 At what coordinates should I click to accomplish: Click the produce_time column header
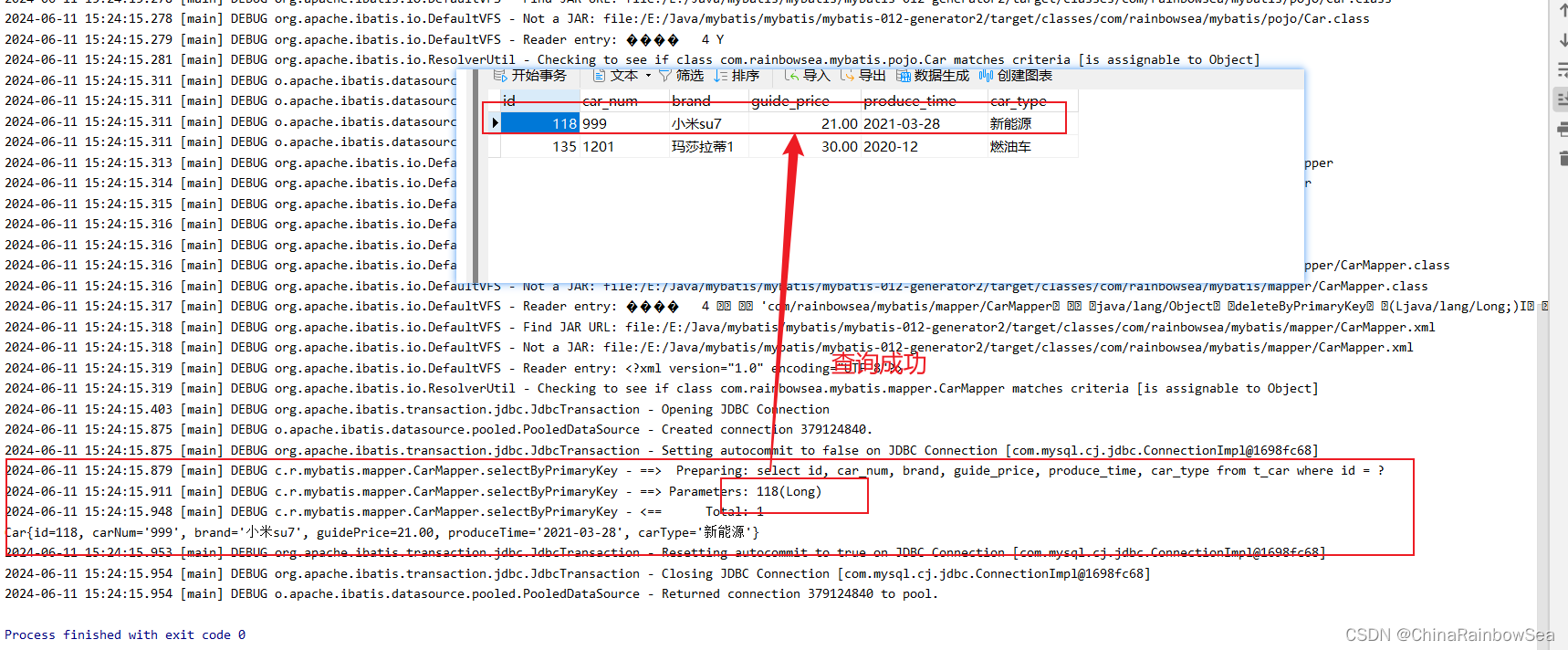click(x=925, y=100)
